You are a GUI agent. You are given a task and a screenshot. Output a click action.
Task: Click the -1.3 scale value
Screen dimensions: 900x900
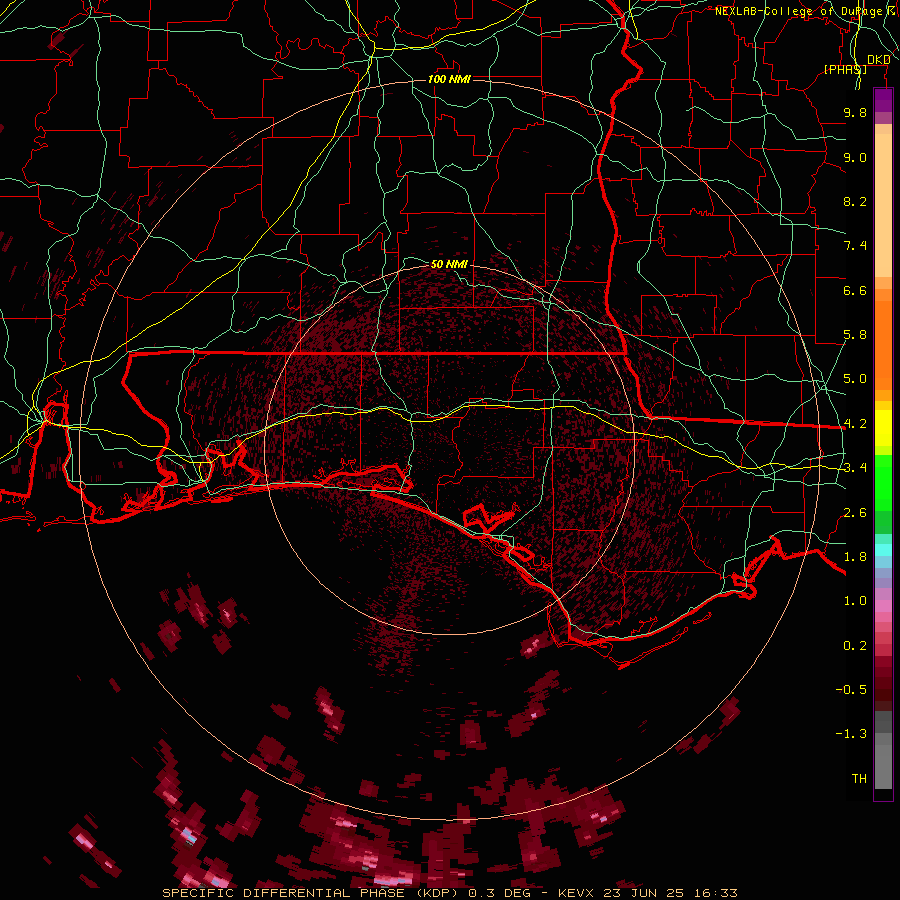(x=851, y=734)
